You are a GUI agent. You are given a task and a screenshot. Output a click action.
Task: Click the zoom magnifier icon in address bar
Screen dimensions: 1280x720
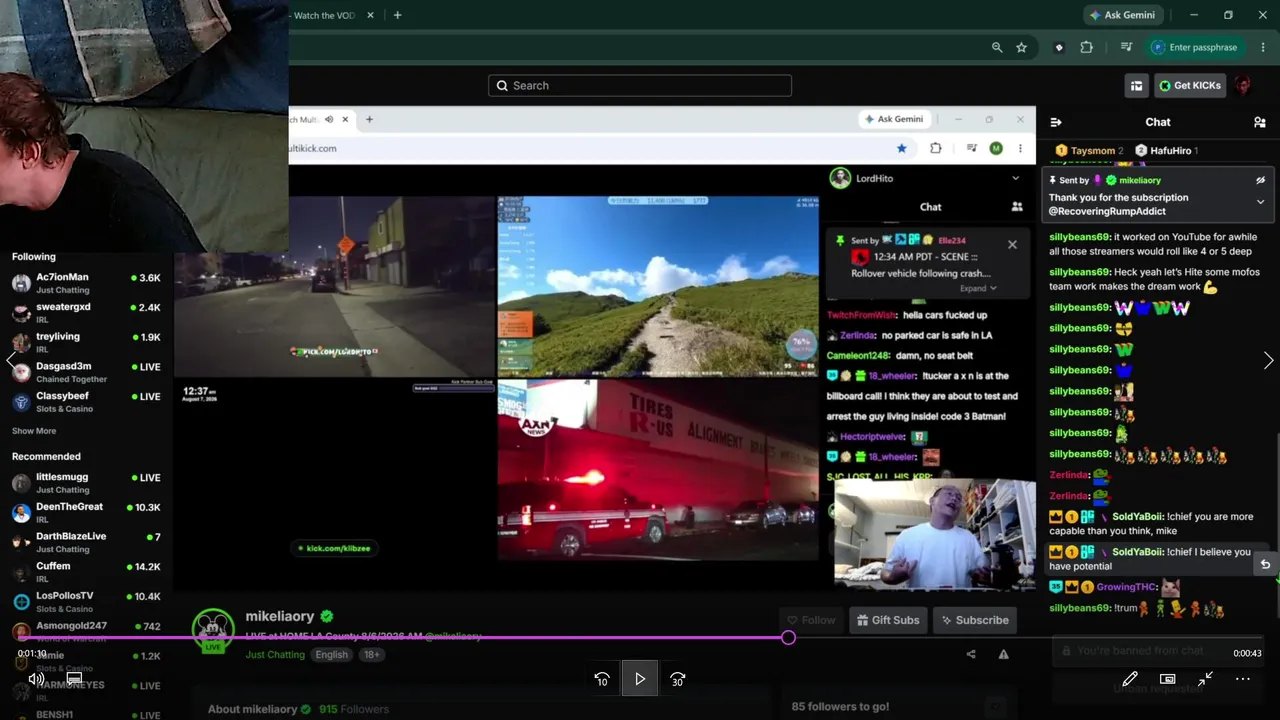click(x=997, y=47)
